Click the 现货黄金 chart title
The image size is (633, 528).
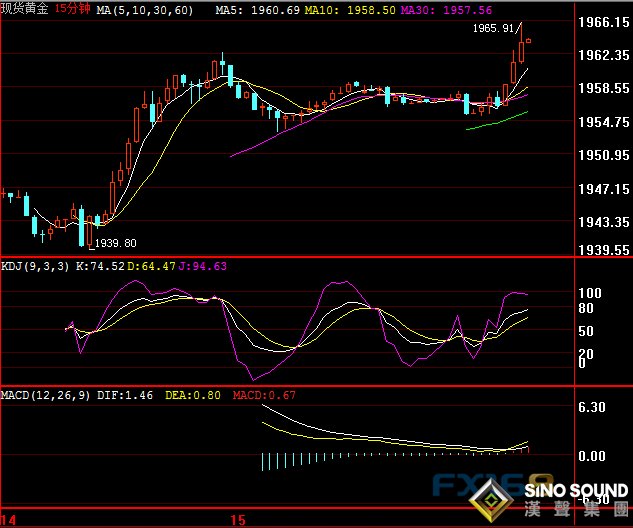(25, 8)
